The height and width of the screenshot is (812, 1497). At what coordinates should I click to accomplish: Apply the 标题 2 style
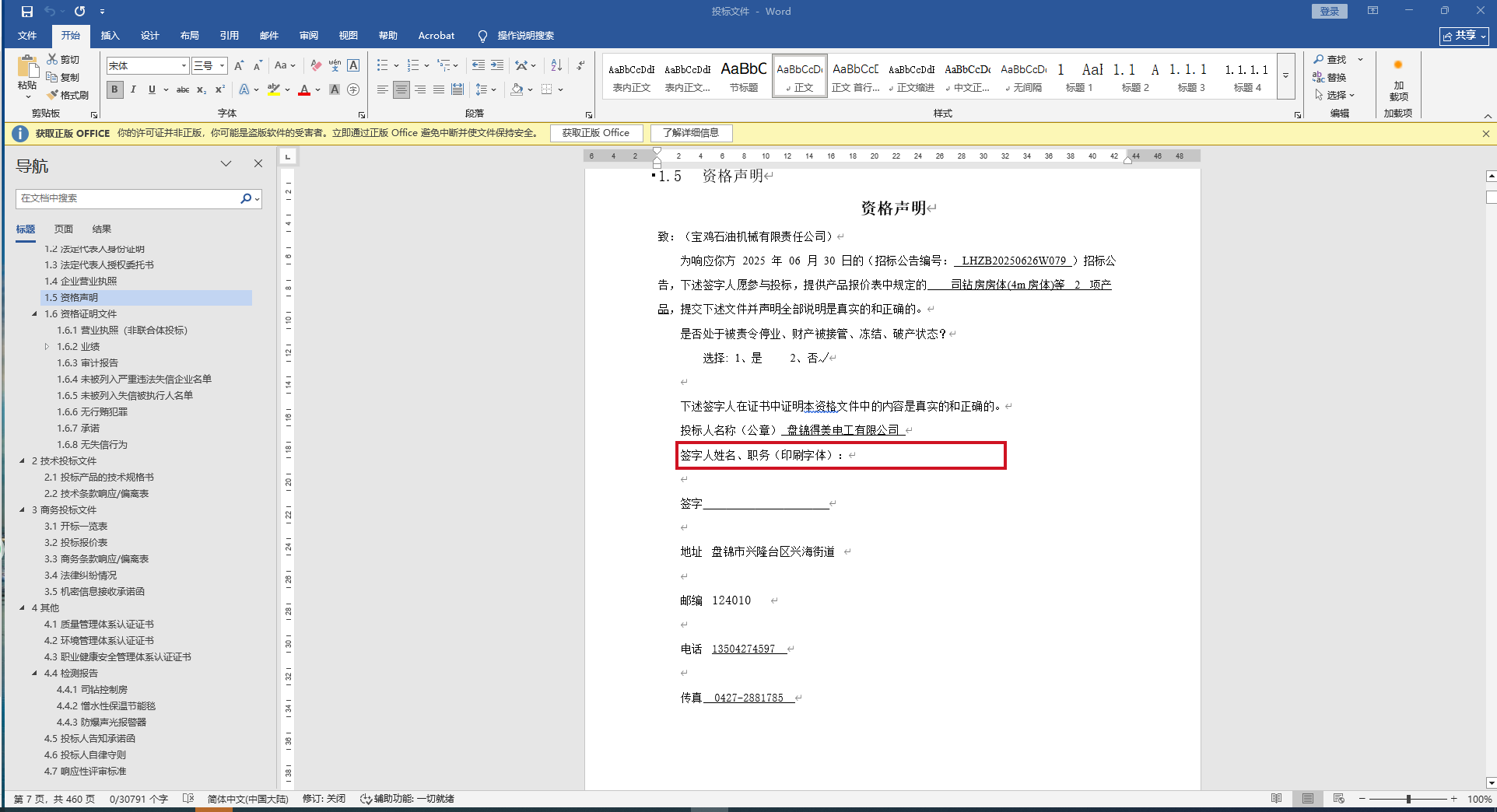tap(1135, 76)
